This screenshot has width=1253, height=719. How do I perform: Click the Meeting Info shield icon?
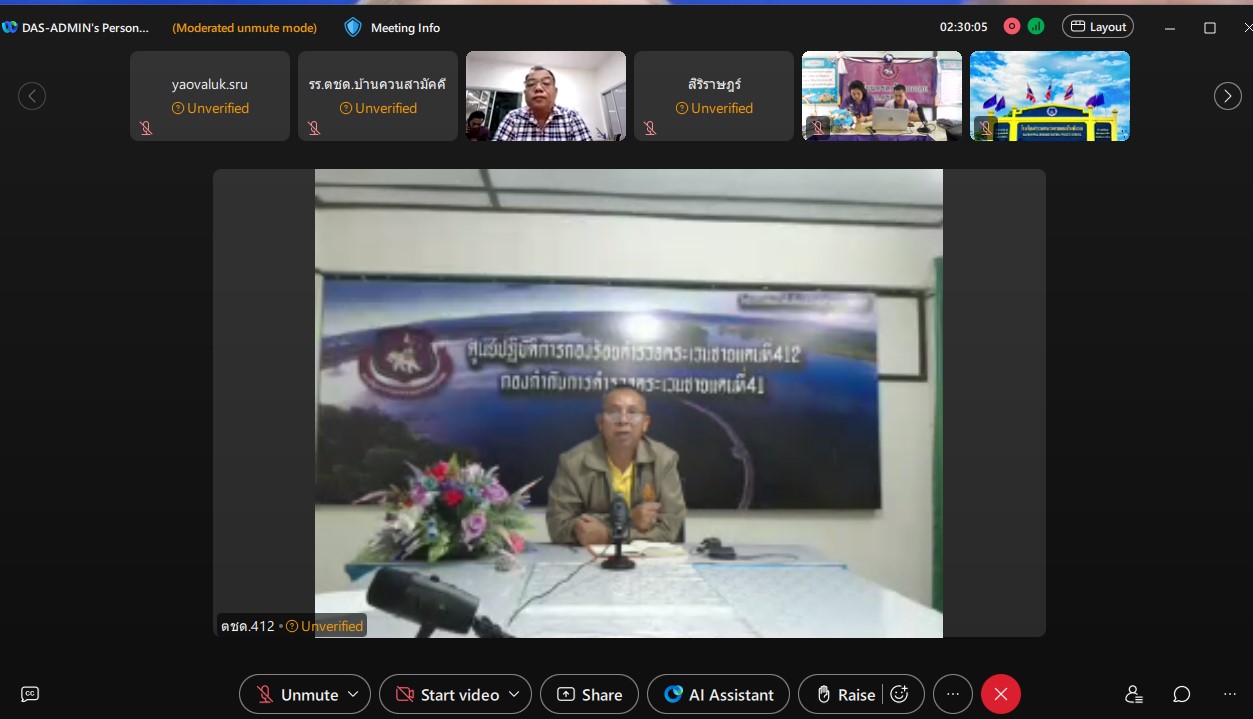(x=353, y=28)
